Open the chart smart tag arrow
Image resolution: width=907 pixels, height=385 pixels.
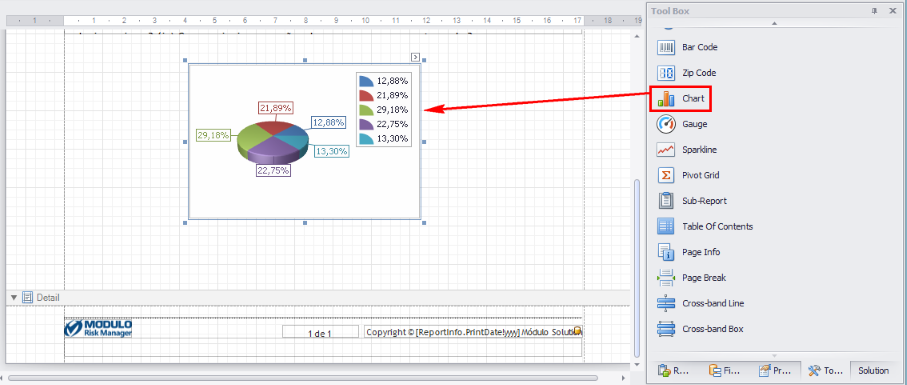pos(415,56)
